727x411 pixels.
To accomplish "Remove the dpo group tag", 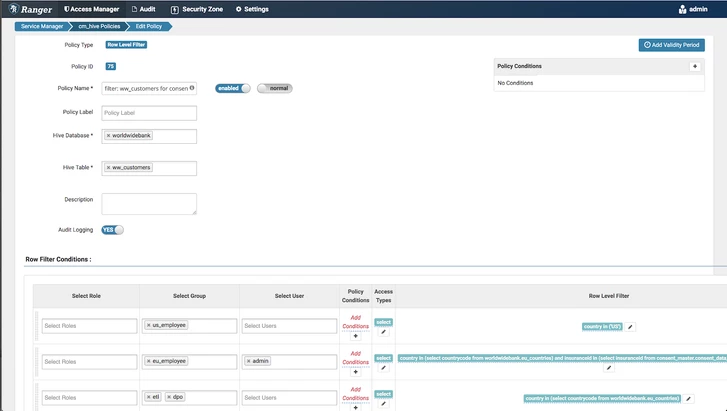I will click(169, 397).
